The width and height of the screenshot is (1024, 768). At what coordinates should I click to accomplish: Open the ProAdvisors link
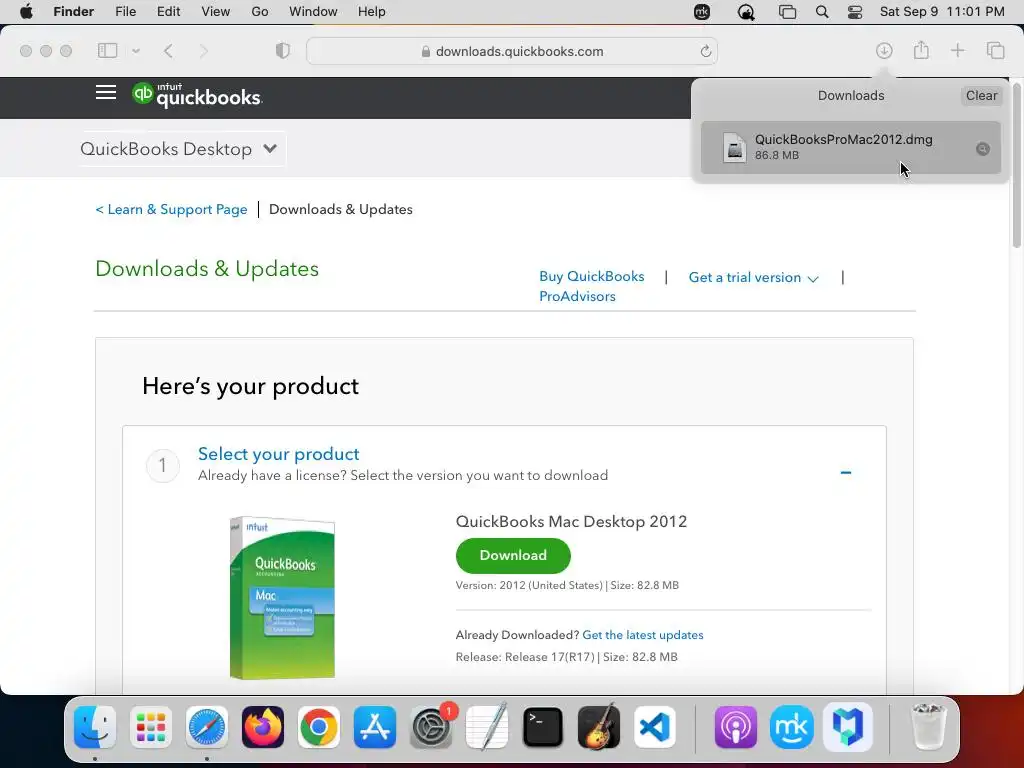tap(577, 296)
